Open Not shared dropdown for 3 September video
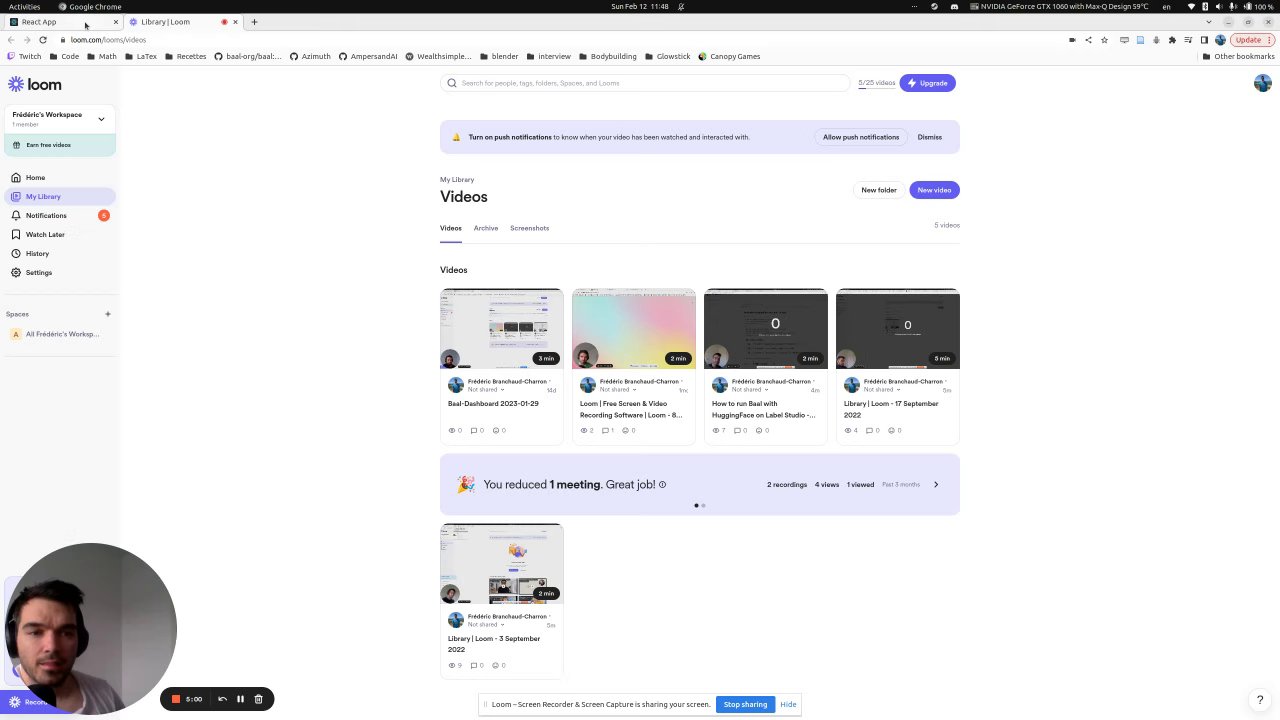This screenshot has height=720, width=1280. [486, 624]
